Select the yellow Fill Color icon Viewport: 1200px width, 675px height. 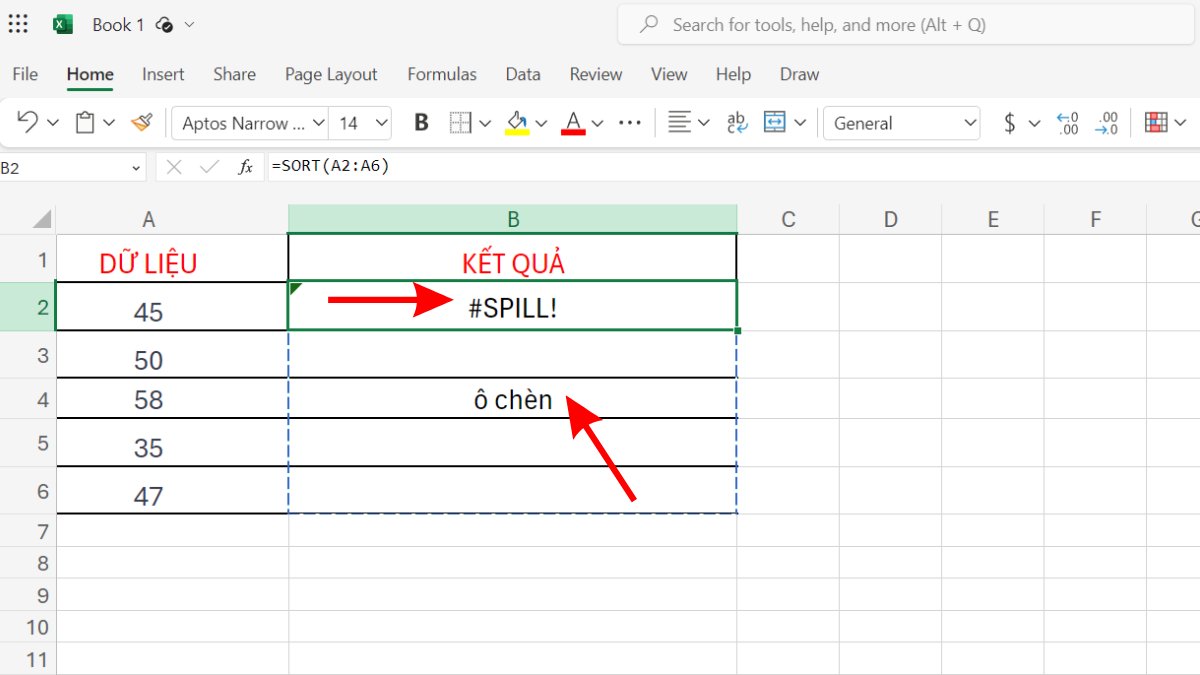[519, 122]
